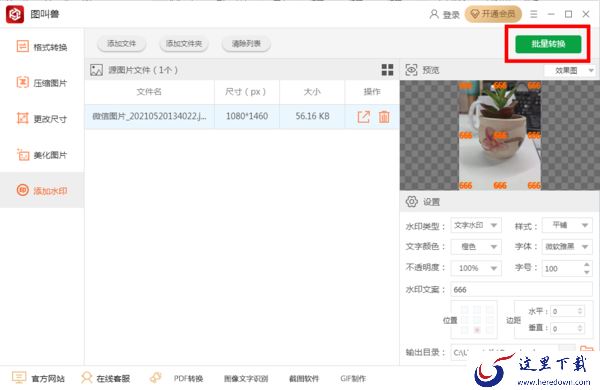The image size is (600, 390).
Task: Click the user avatar icon beside 登录
Action: (x=434, y=14)
